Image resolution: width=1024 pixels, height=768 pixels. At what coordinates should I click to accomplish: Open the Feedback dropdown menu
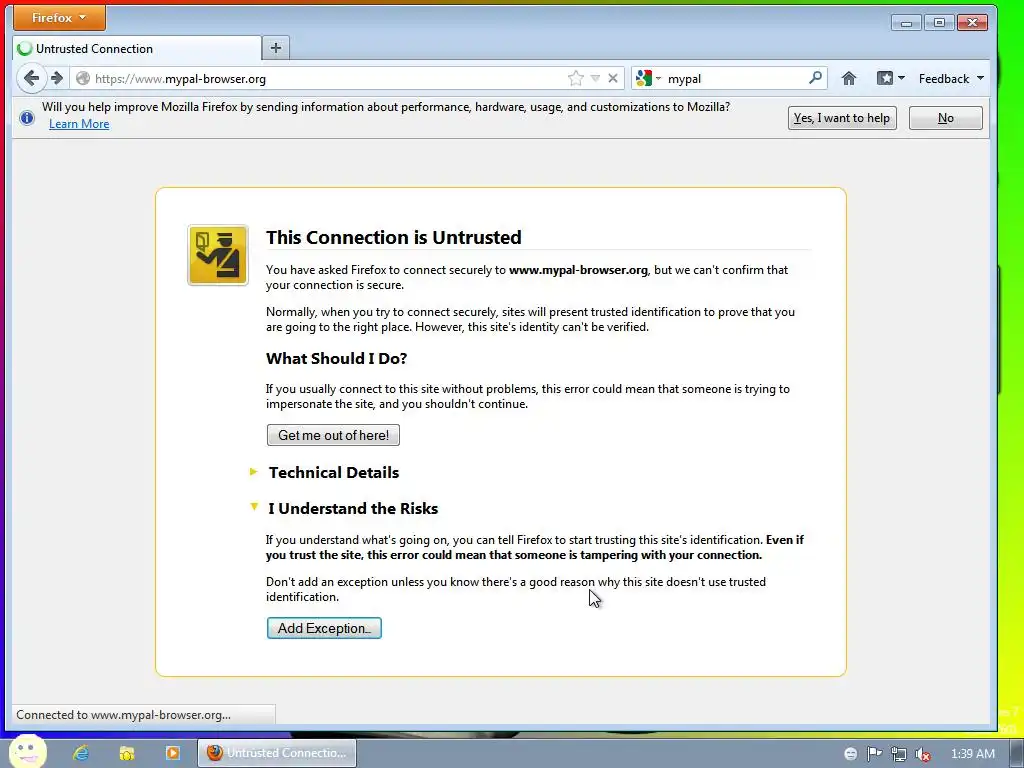coord(951,78)
